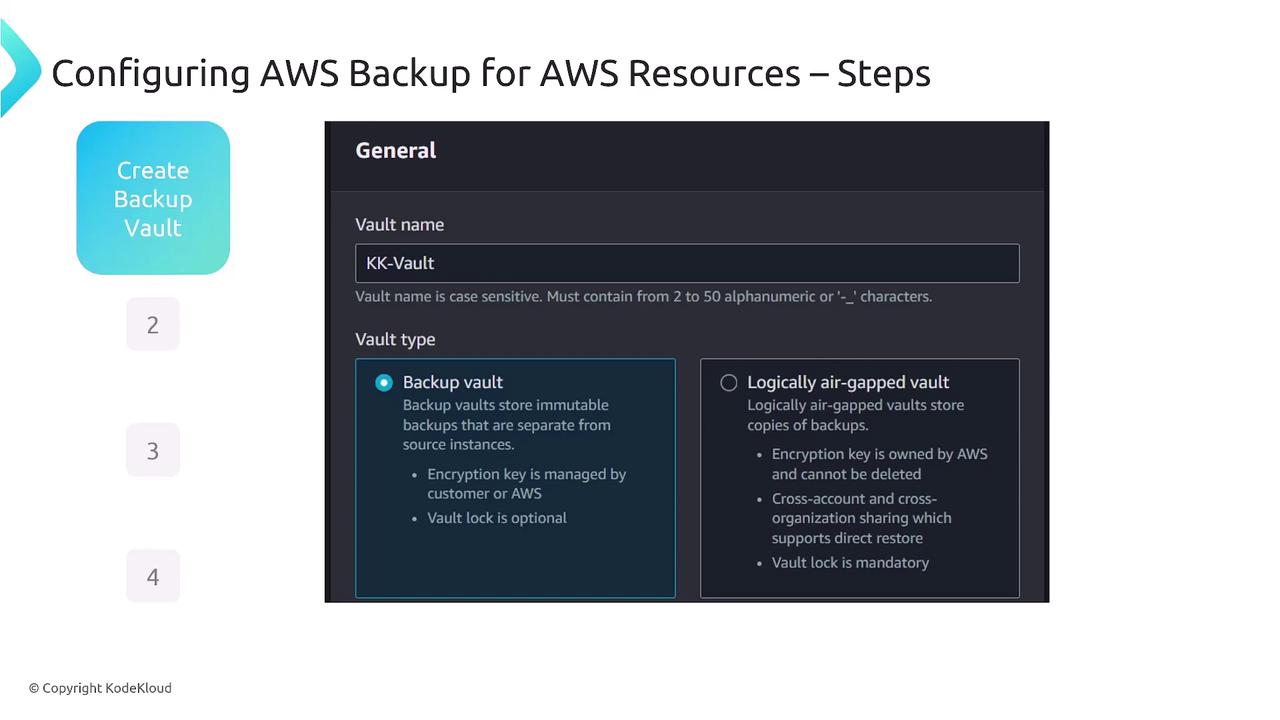Select the Backup vault radio button
The width and height of the screenshot is (1280, 720).
tap(384, 383)
